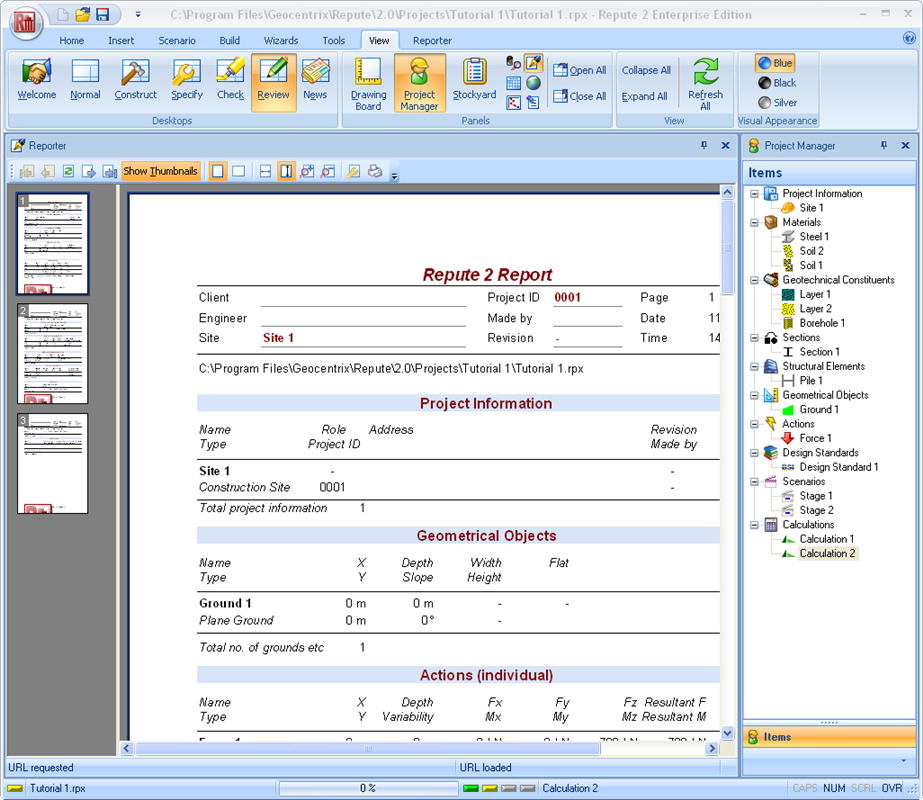923x800 pixels.
Task: Toggle fit page width button
Action: coord(265,171)
